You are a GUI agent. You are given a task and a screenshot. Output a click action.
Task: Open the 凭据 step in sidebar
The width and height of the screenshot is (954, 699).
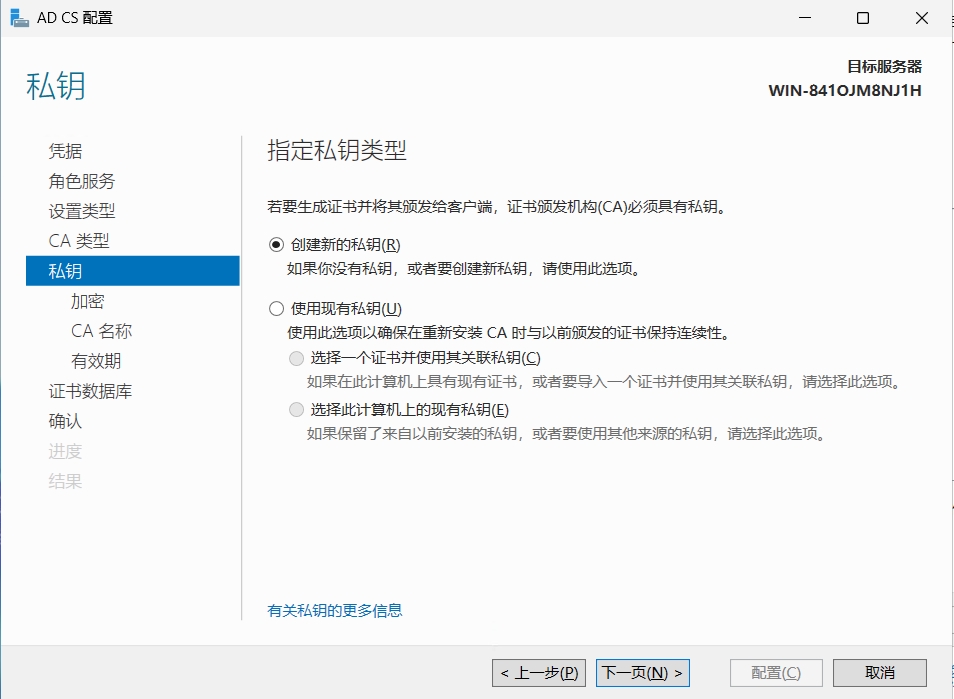pos(65,151)
